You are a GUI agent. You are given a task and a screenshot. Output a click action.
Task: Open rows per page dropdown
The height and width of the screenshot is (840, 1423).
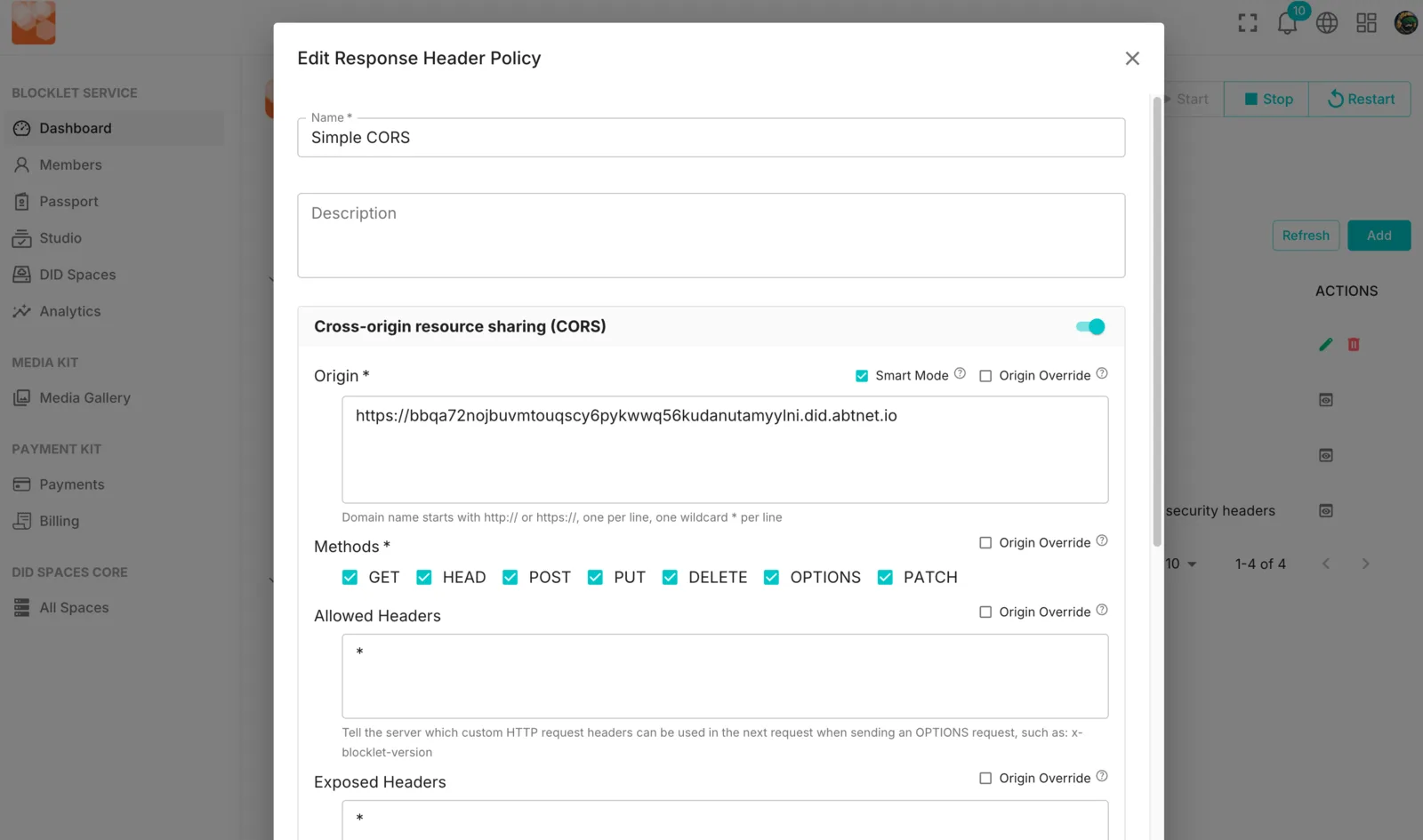[x=1182, y=564]
